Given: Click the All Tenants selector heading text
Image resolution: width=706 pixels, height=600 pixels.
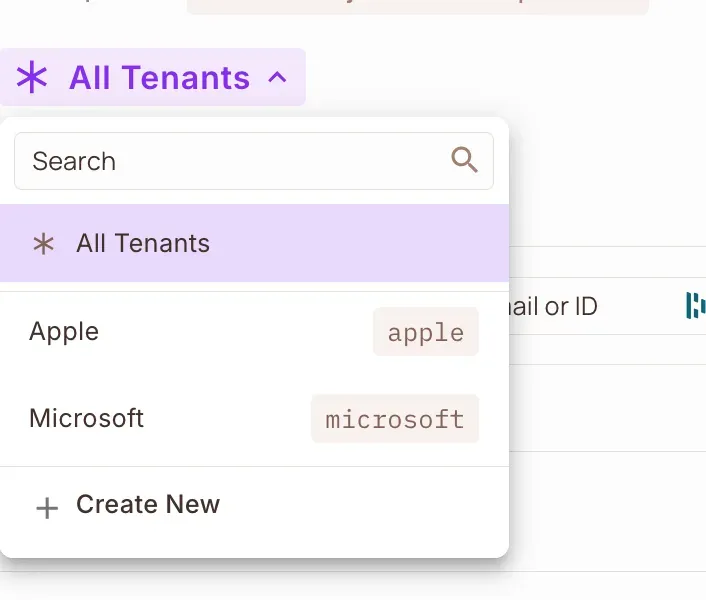Looking at the screenshot, I should [159, 77].
